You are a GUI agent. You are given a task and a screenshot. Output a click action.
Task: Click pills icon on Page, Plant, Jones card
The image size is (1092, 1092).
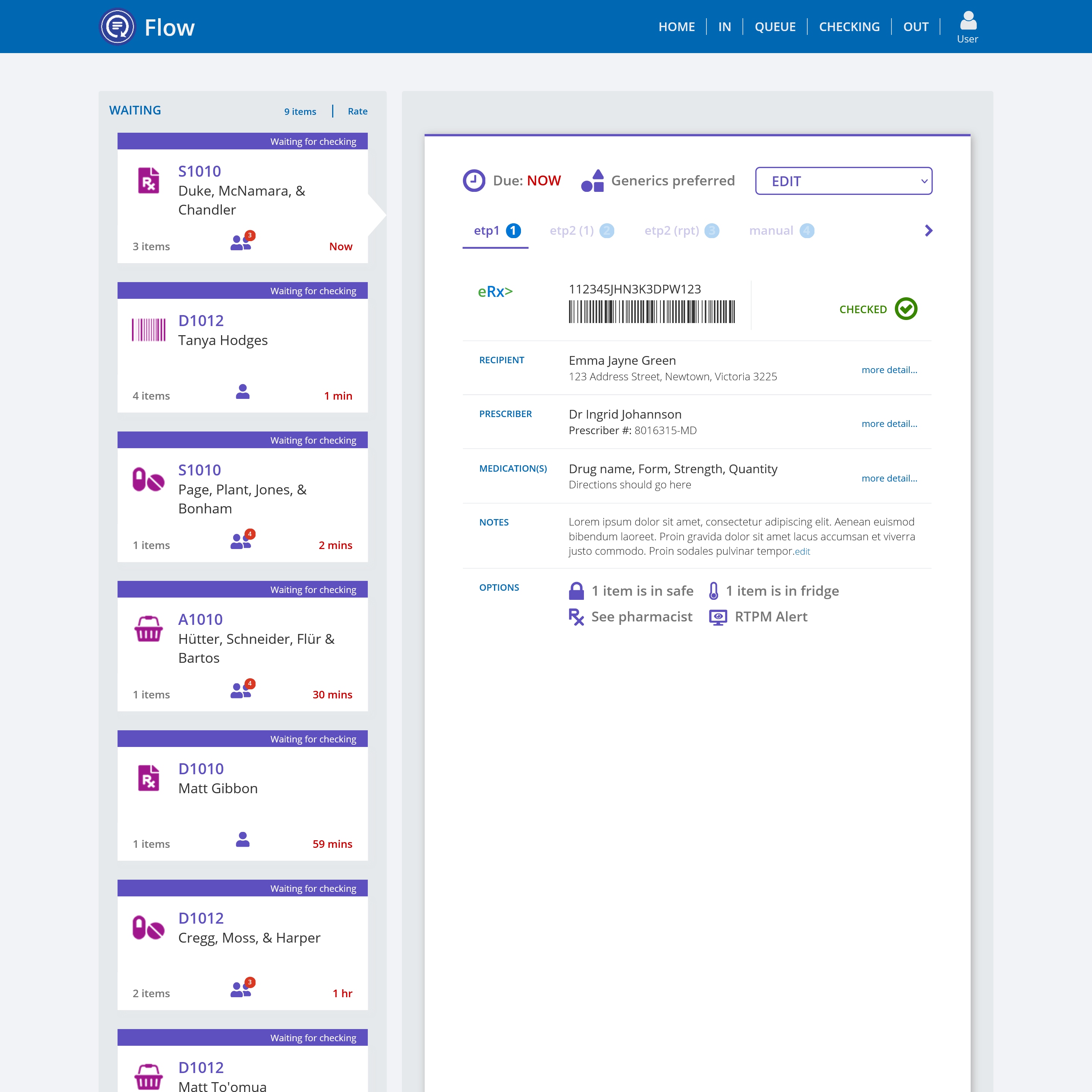point(149,479)
